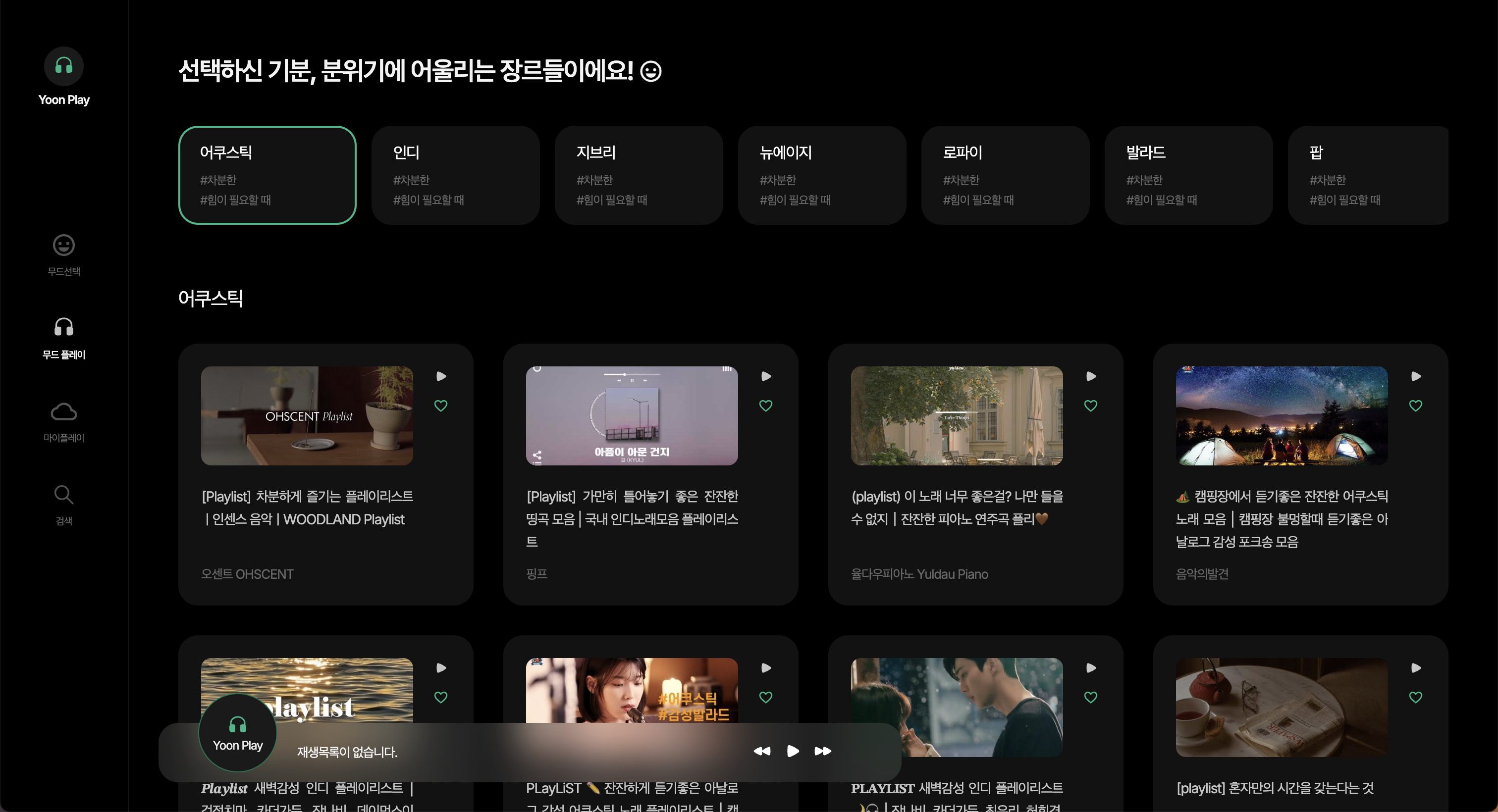Like the OHSCENT Playlist with heart
The width and height of the screenshot is (1498, 812).
441,406
